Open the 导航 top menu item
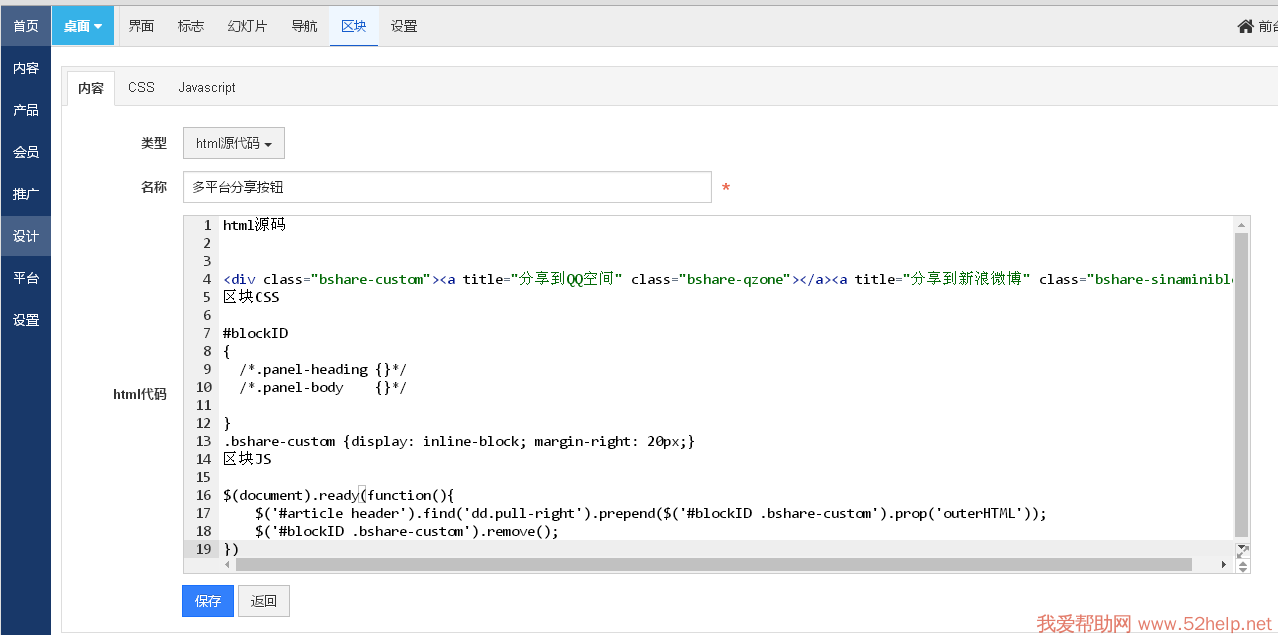1278x635 pixels. (304, 26)
